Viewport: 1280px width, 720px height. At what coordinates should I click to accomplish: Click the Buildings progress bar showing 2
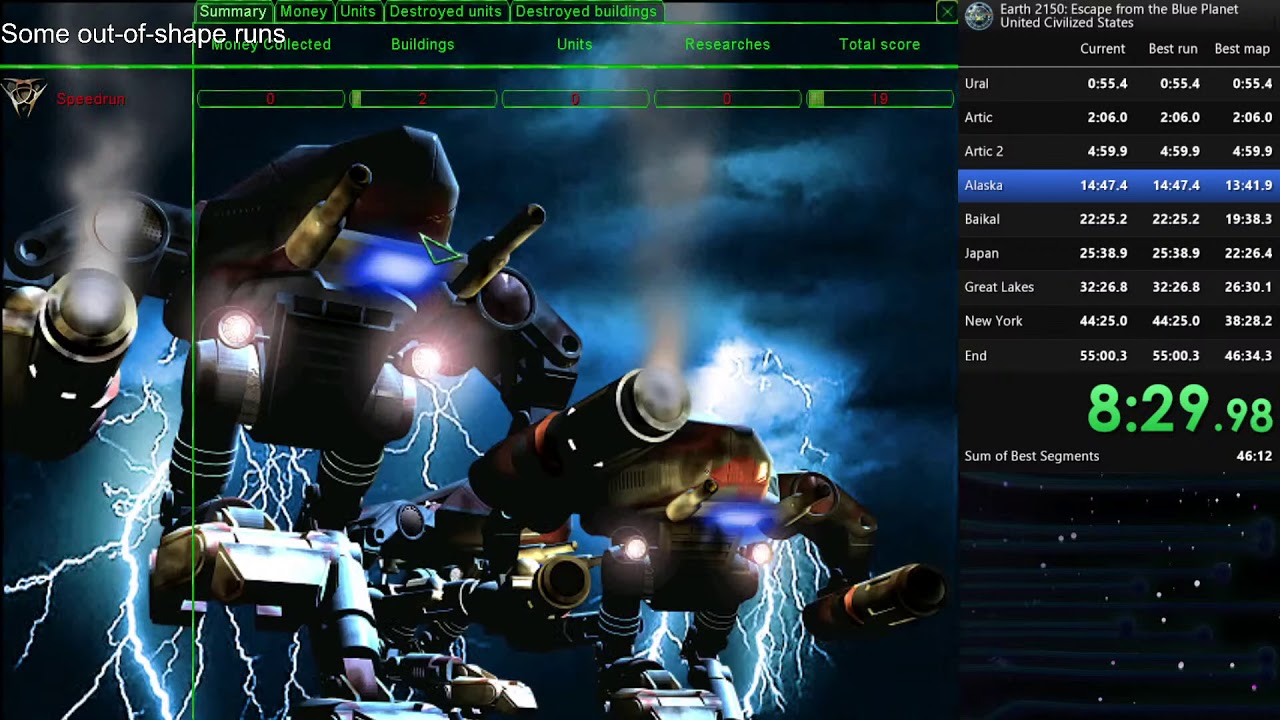[x=423, y=99]
